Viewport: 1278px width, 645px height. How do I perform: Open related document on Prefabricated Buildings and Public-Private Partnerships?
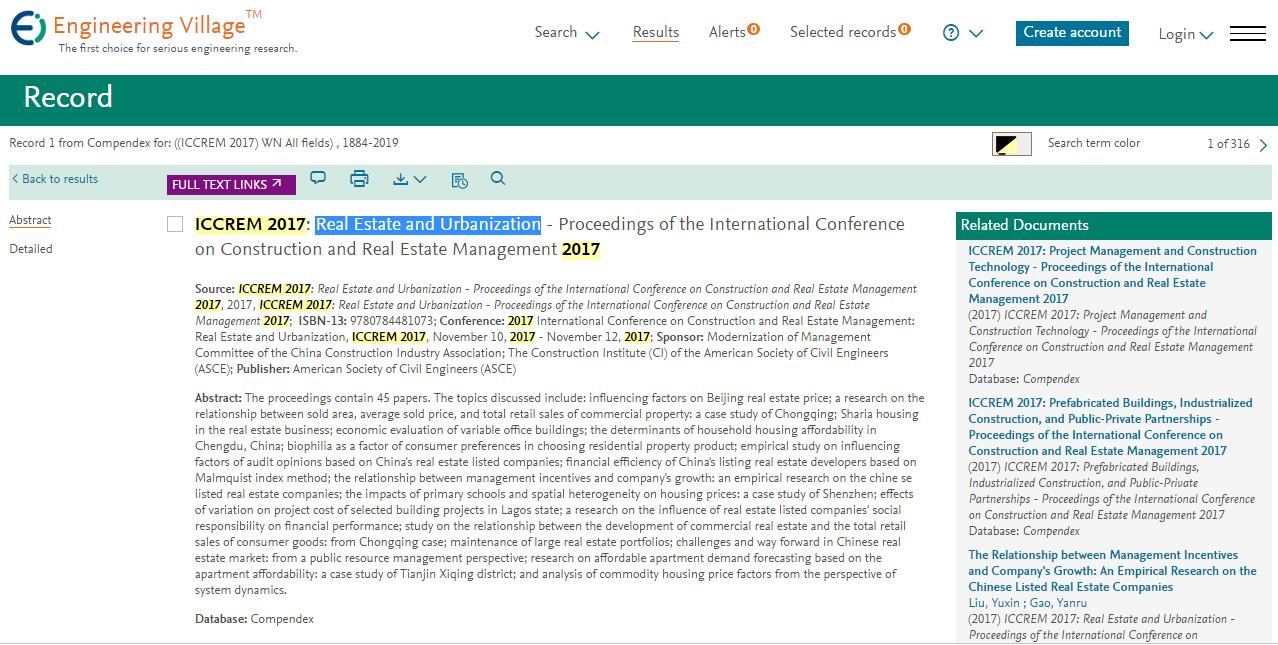(x=1110, y=427)
